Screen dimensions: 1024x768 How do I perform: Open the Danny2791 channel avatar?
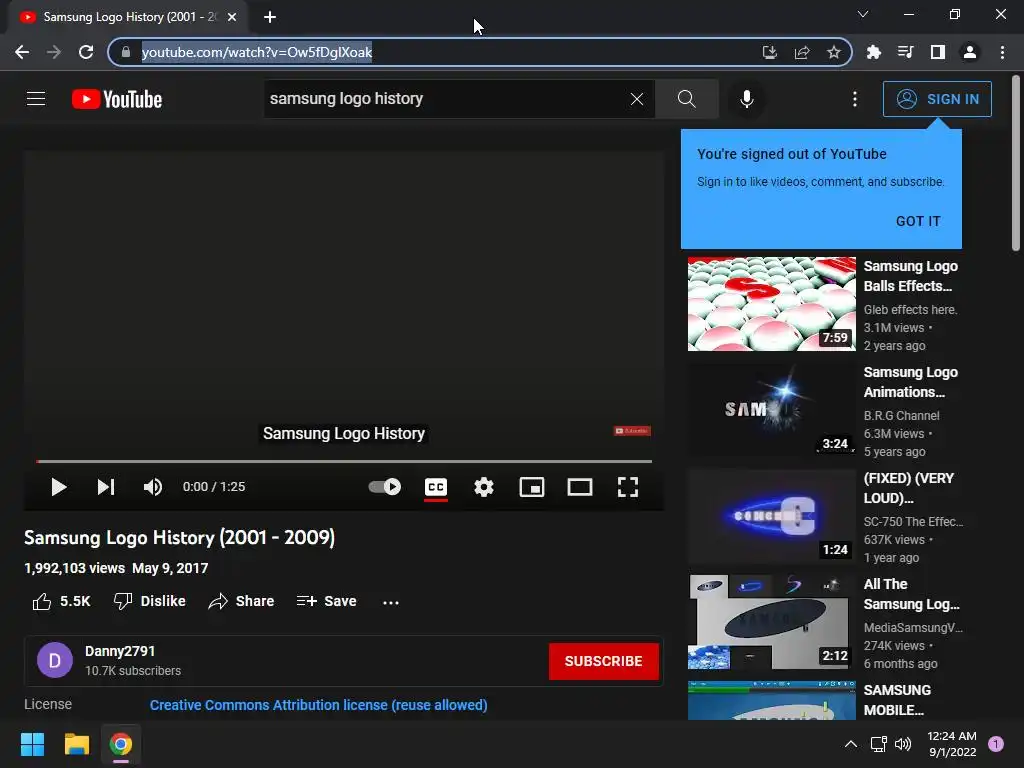pyautogui.click(x=55, y=660)
